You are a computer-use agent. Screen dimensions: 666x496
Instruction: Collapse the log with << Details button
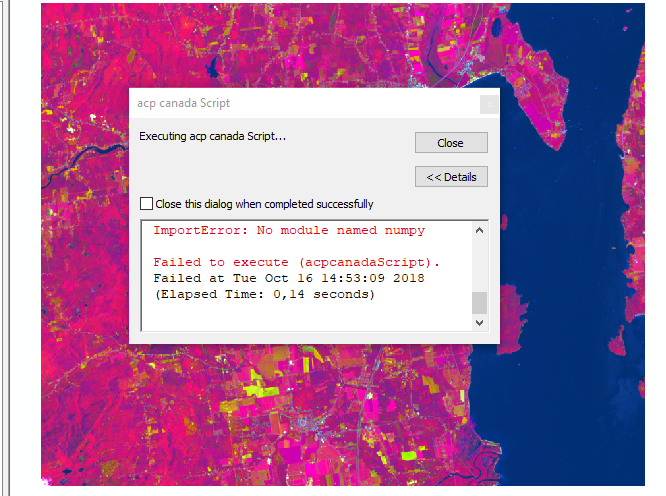pos(451,177)
